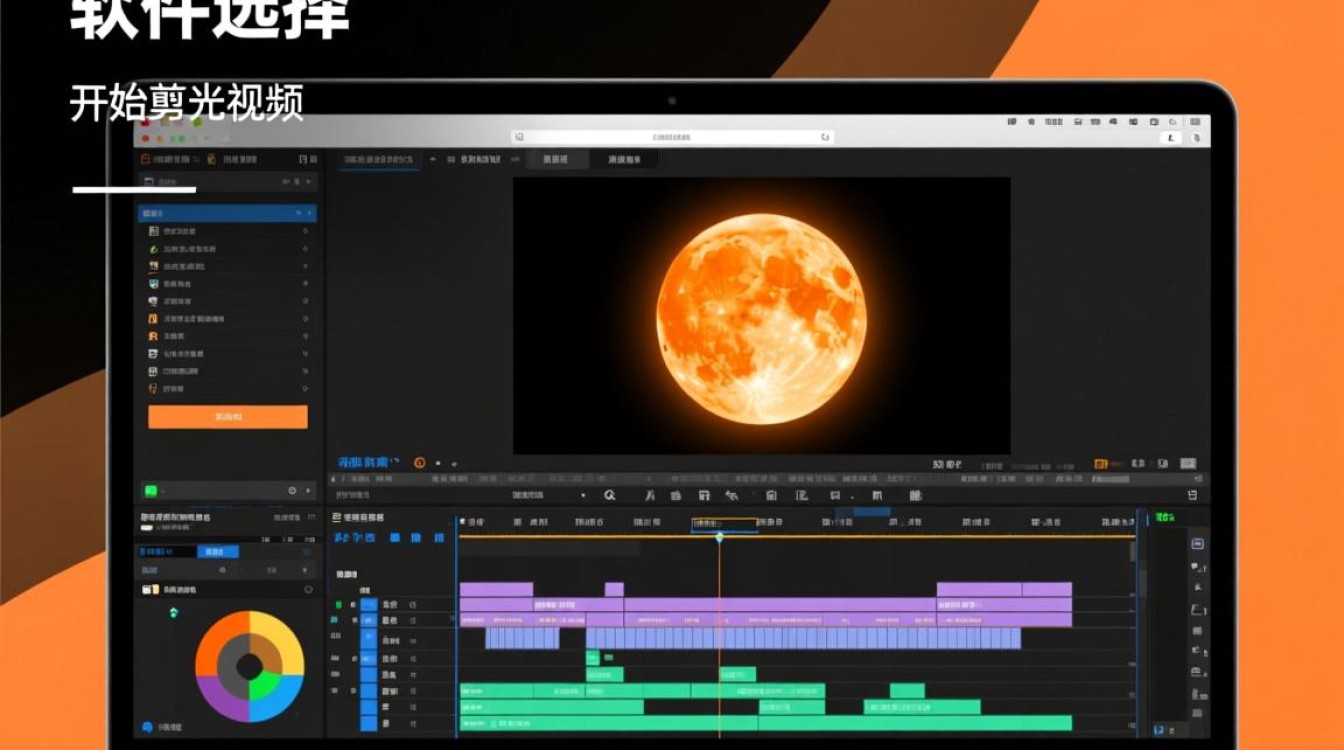Click the orange playhead marker on the timeline ruler
This screenshot has width=1344, height=750.
[x=719, y=537]
